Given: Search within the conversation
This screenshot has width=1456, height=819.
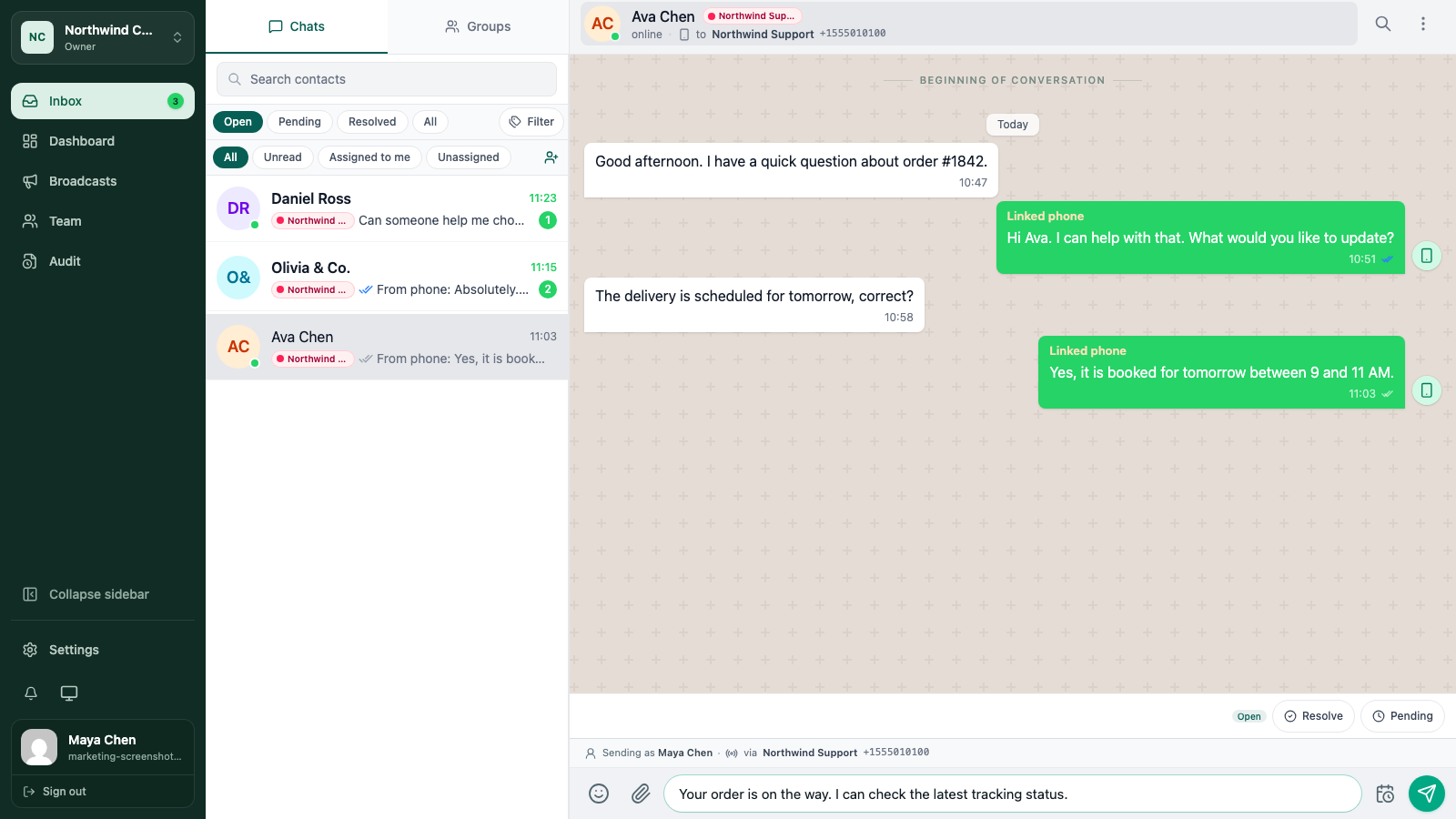Looking at the screenshot, I should click(1383, 24).
